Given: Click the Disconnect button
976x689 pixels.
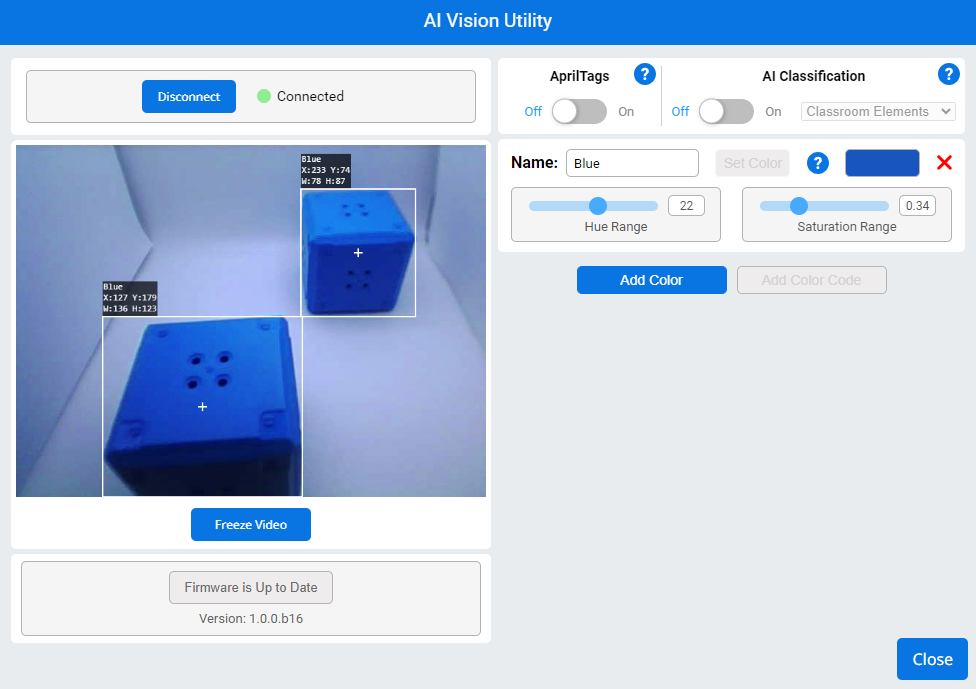Looking at the screenshot, I should pyautogui.click(x=188, y=96).
